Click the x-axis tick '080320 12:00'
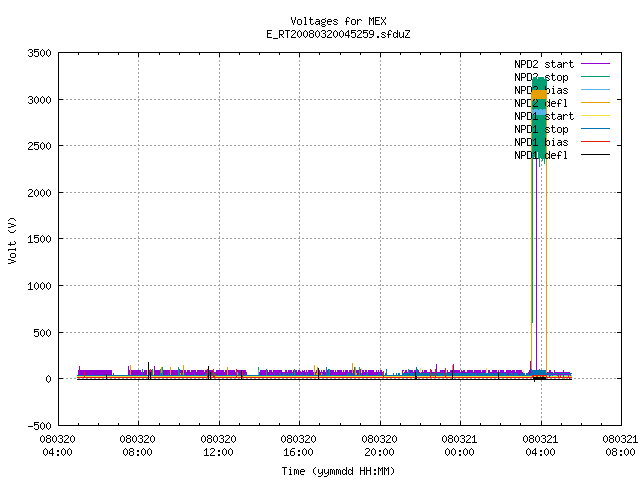Image resolution: width=640 pixels, height=480 pixels. pos(218,446)
